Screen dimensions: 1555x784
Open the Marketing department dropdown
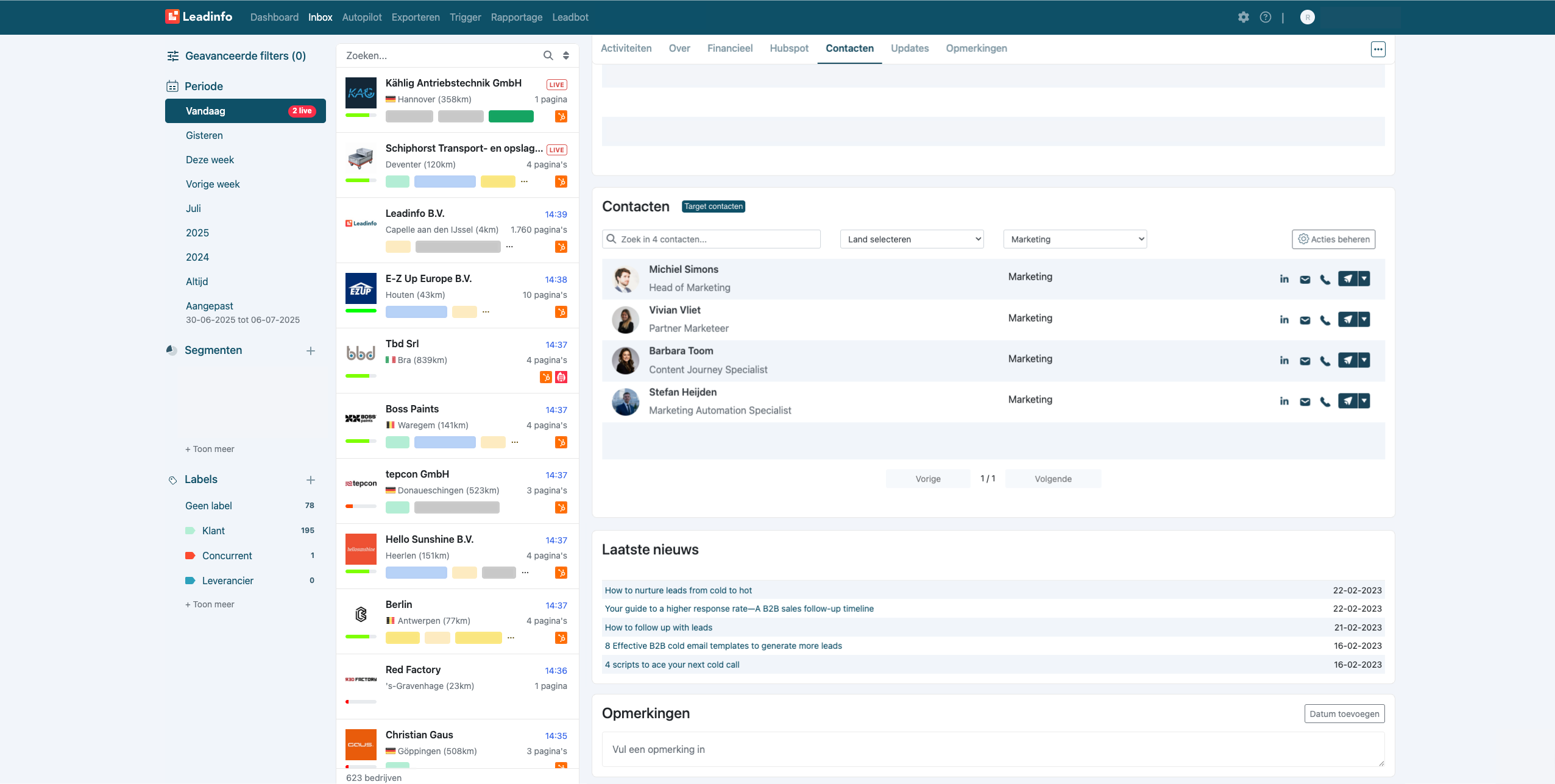pyautogui.click(x=1075, y=239)
